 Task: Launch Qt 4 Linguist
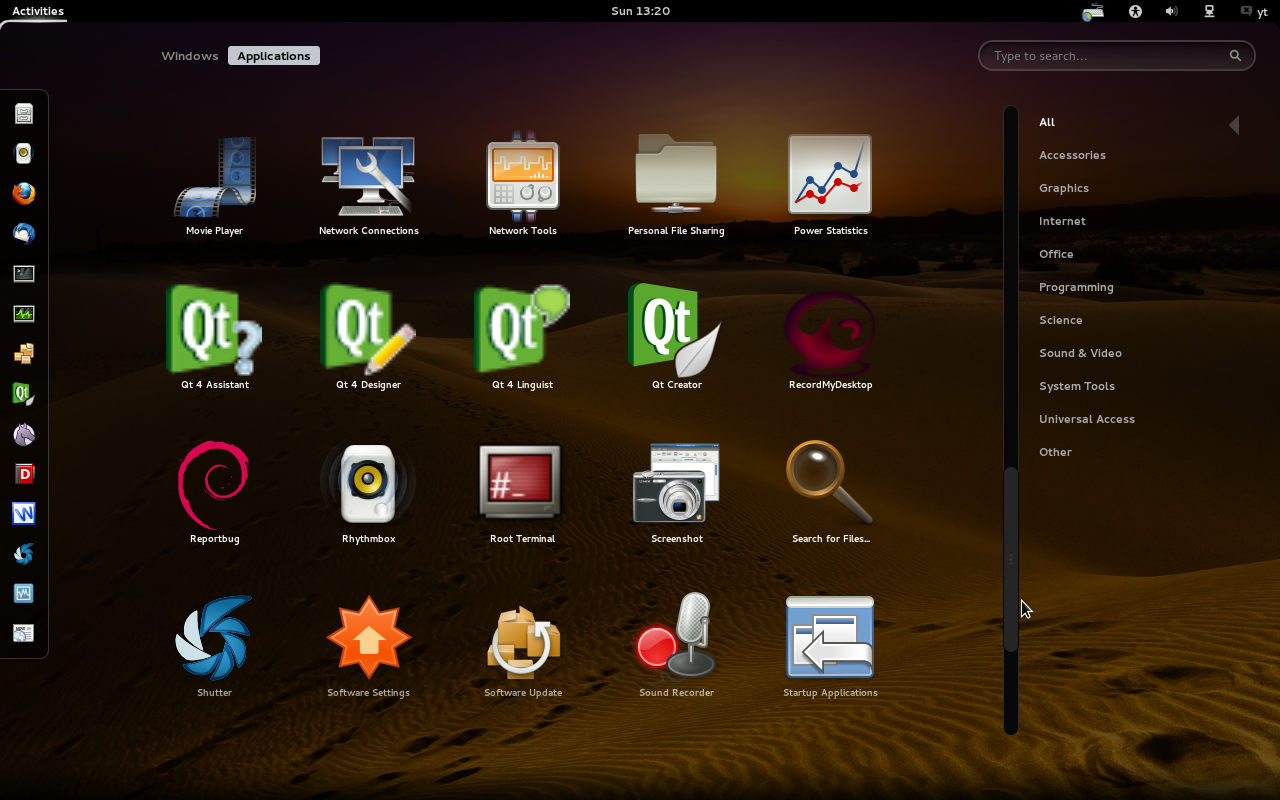pyautogui.click(x=522, y=330)
